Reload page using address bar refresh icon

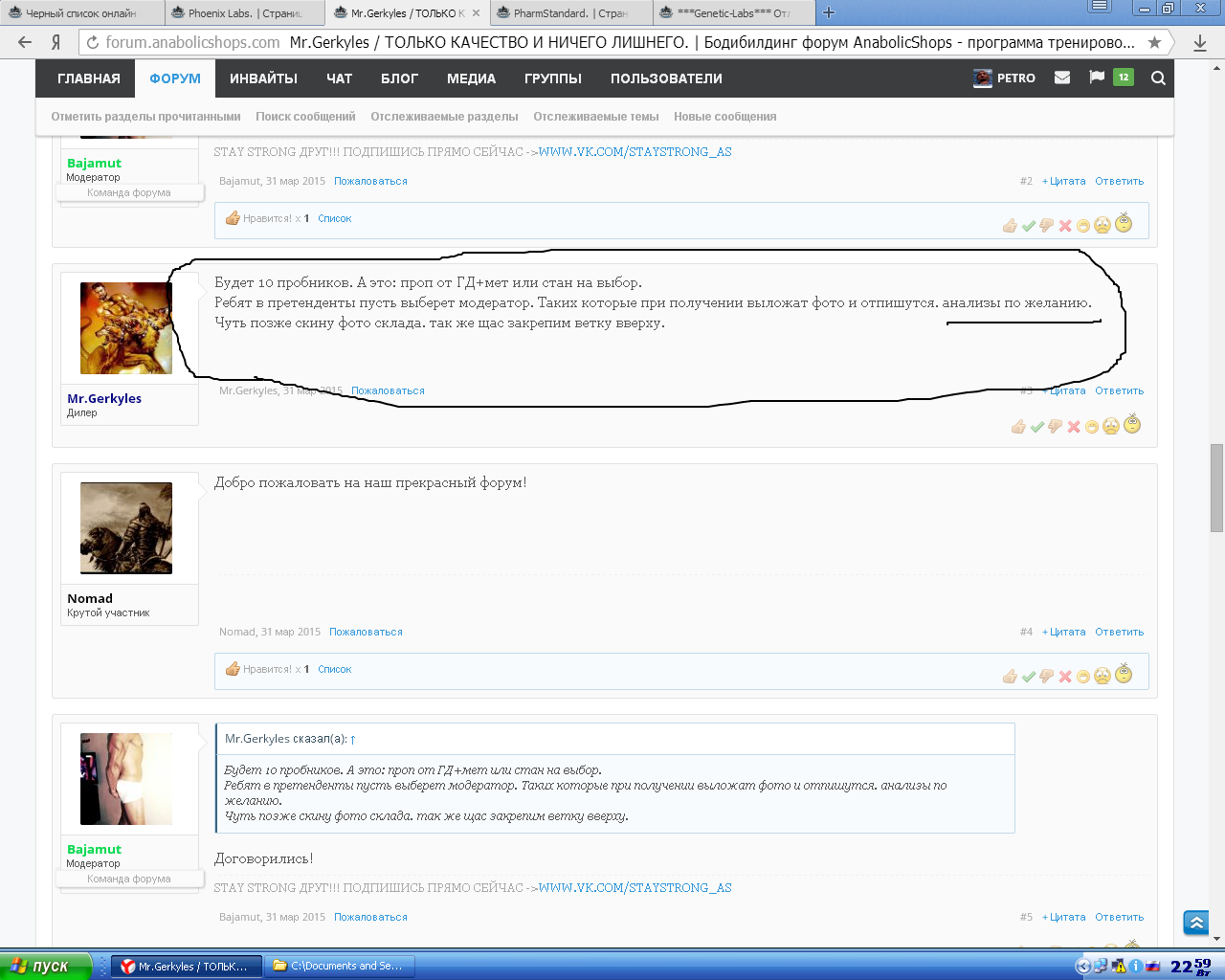coord(93,42)
